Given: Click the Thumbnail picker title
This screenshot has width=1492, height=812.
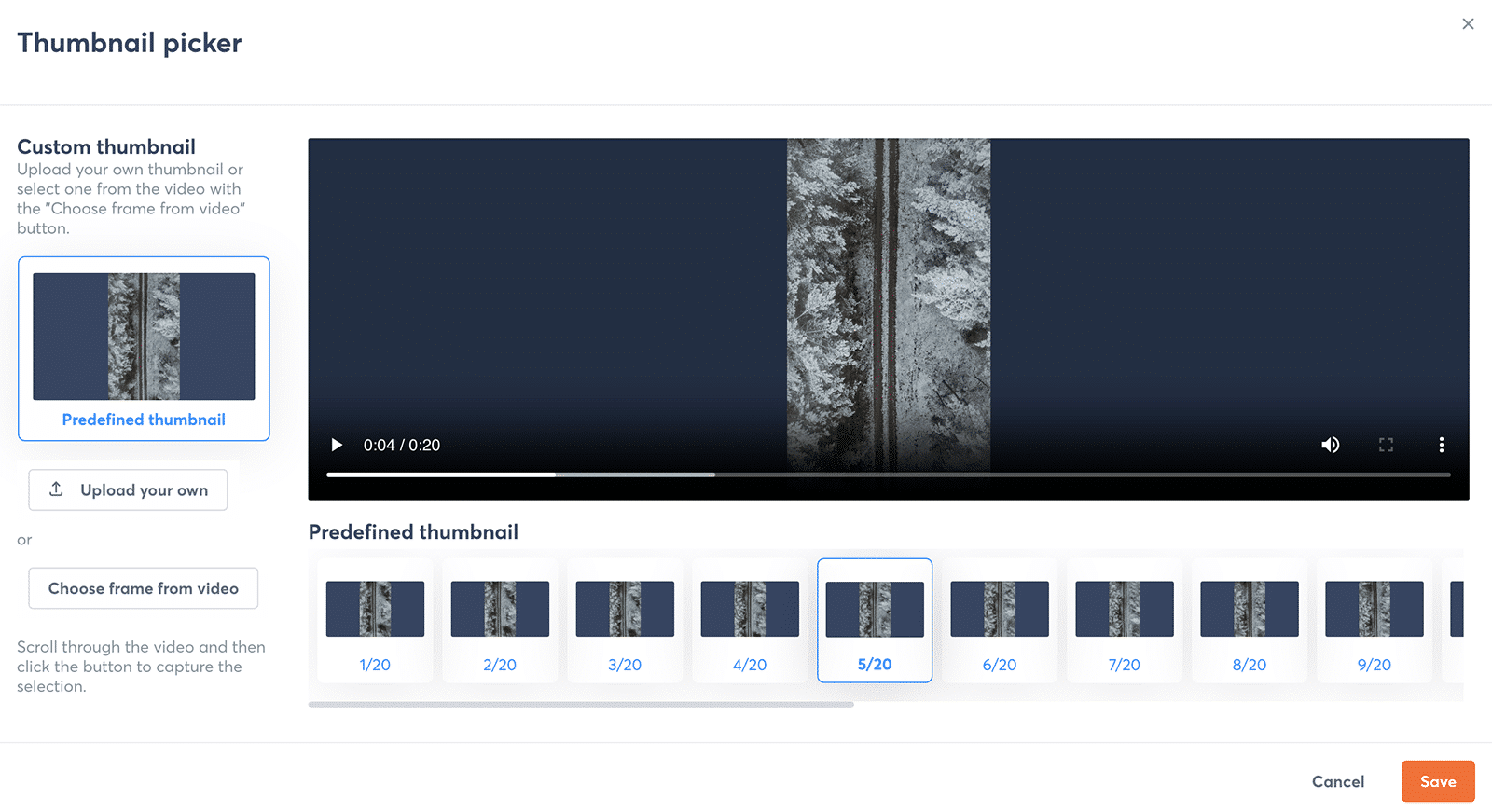Looking at the screenshot, I should pyautogui.click(x=130, y=43).
